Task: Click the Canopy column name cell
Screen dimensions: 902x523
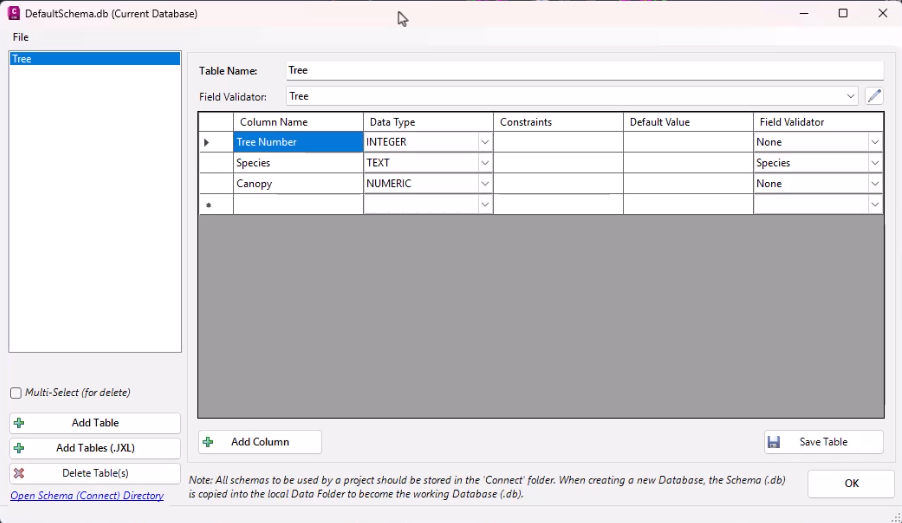Action: 298,184
